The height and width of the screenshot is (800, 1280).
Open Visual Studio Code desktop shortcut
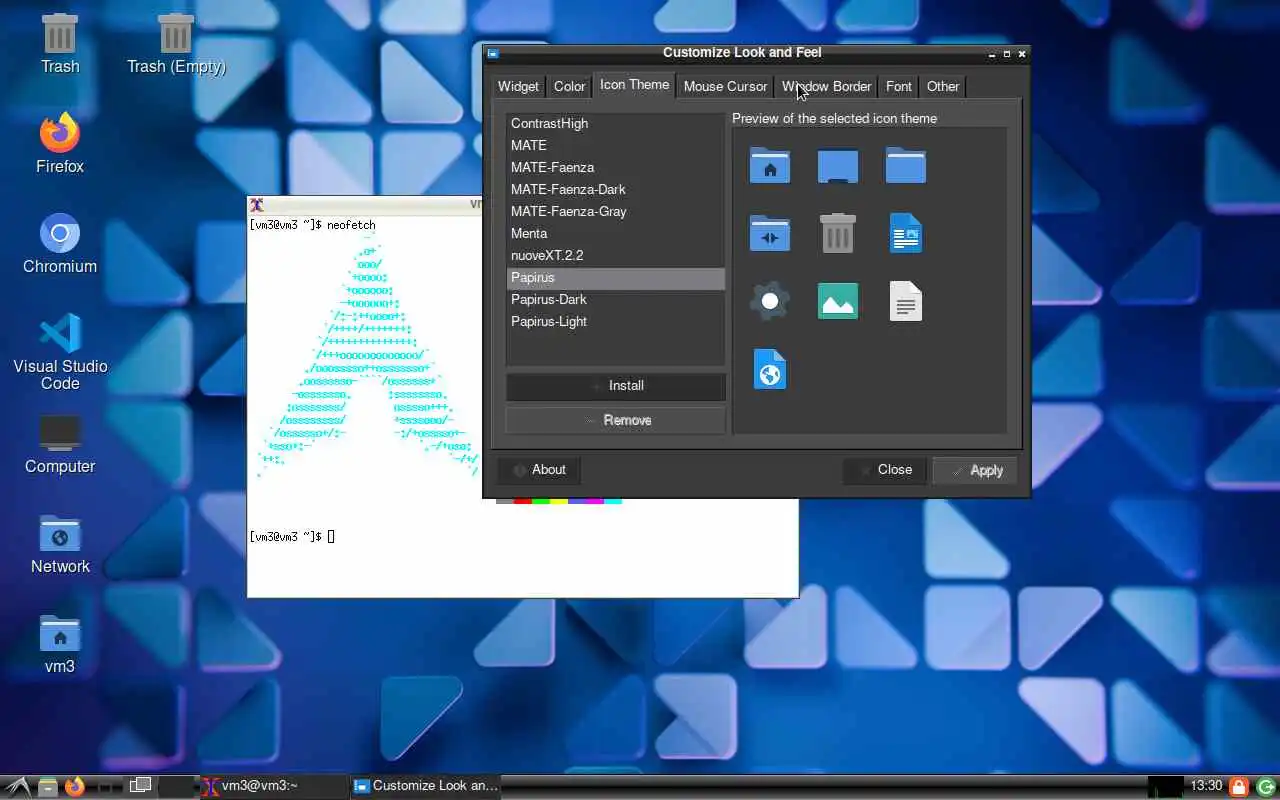coord(60,351)
